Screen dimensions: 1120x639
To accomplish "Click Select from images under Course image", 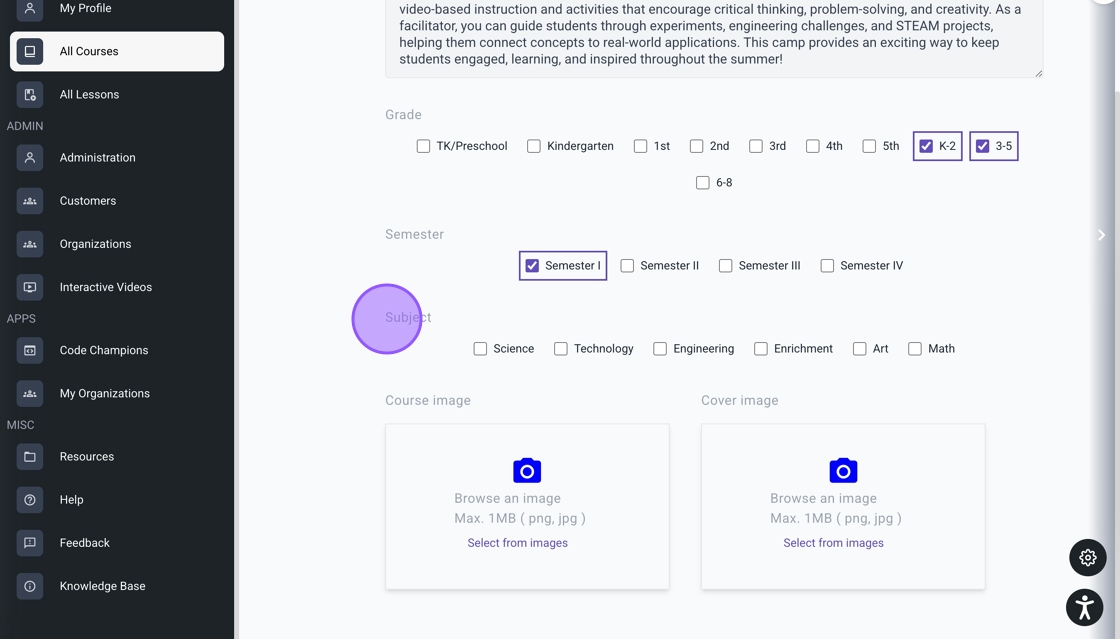I will coord(517,543).
